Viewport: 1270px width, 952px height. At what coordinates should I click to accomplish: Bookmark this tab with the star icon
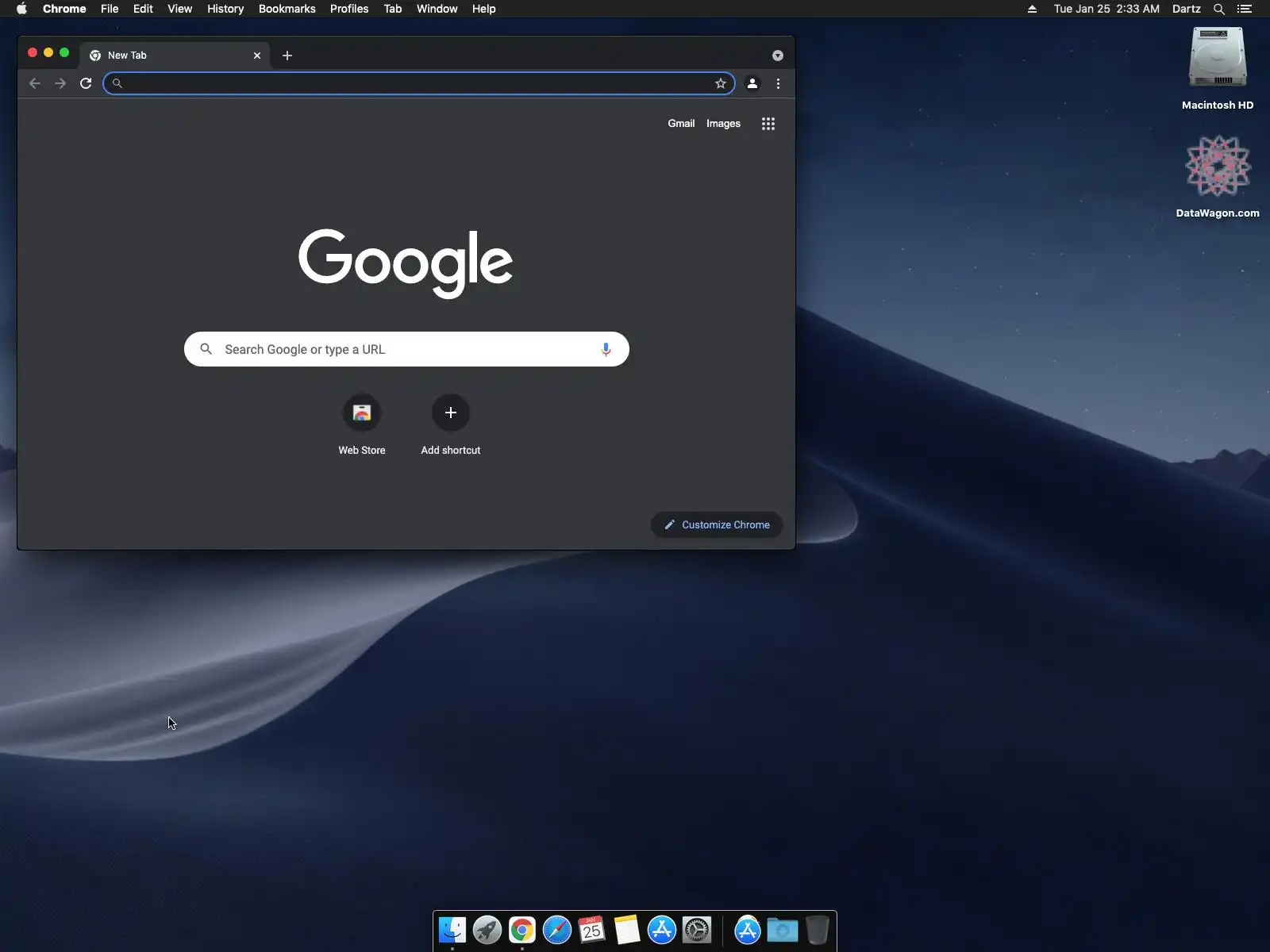[x=721, y=83]
